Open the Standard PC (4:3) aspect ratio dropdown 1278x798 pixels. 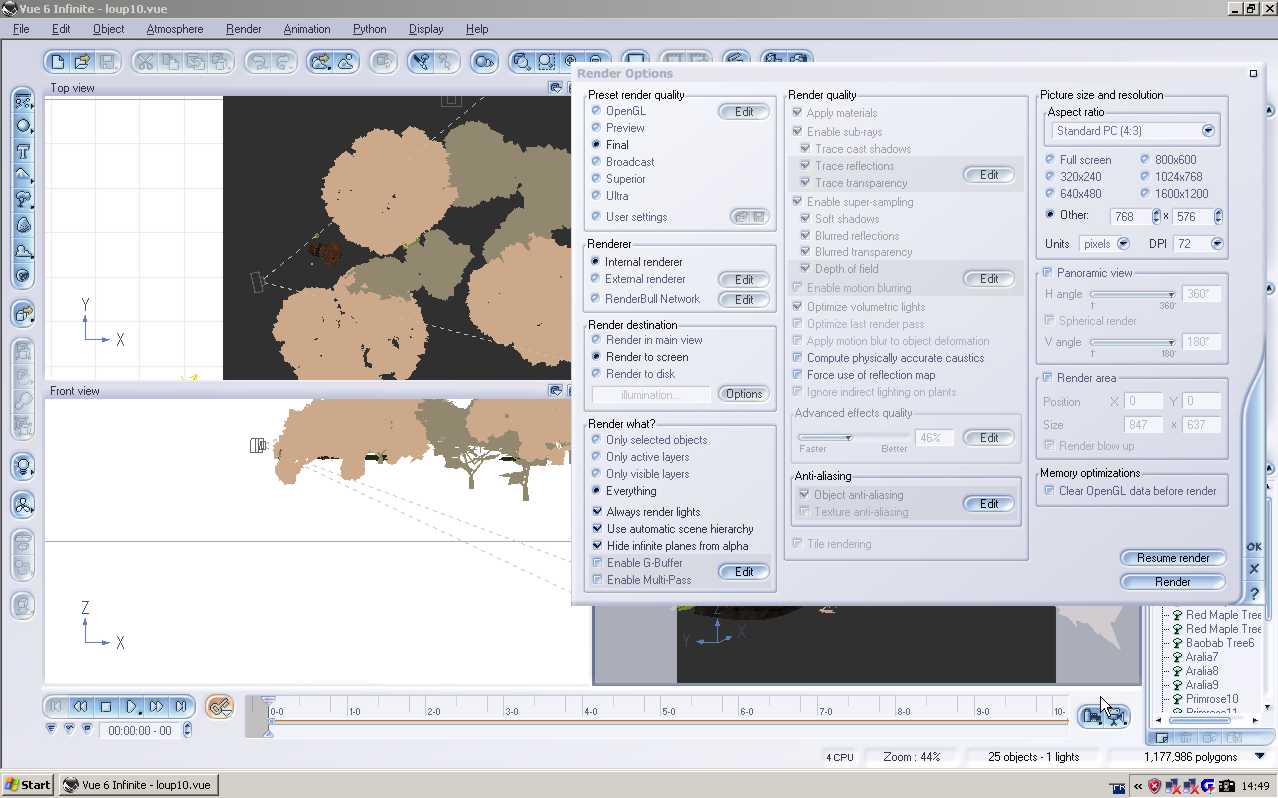[x=1208, y=131]
